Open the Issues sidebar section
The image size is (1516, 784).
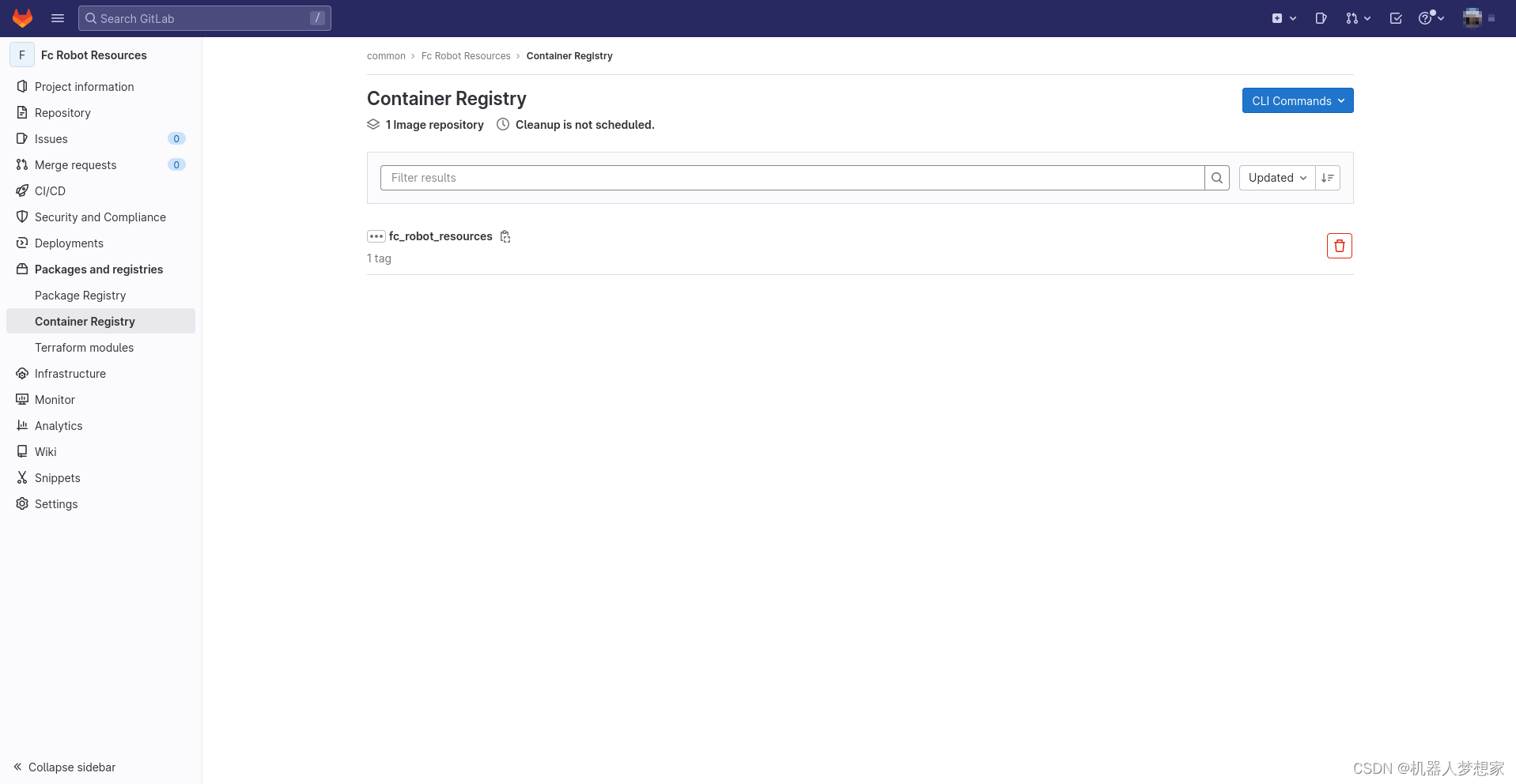click(x=51, y=138)
